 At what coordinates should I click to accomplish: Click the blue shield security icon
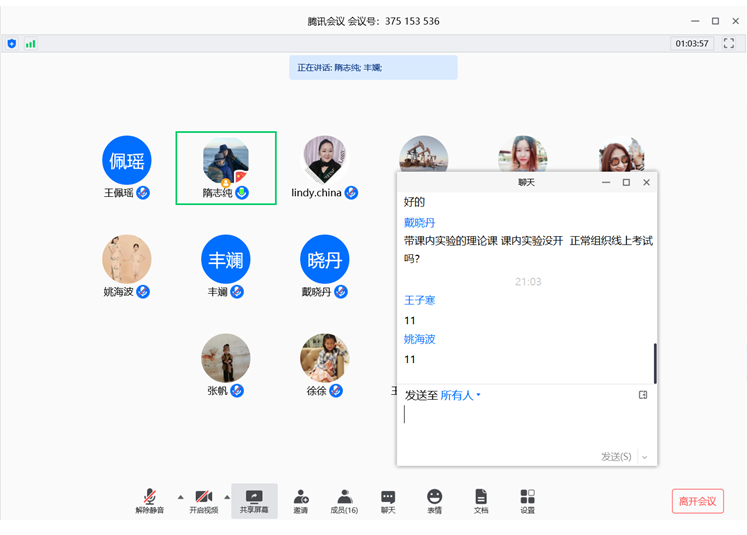[12, 44]
